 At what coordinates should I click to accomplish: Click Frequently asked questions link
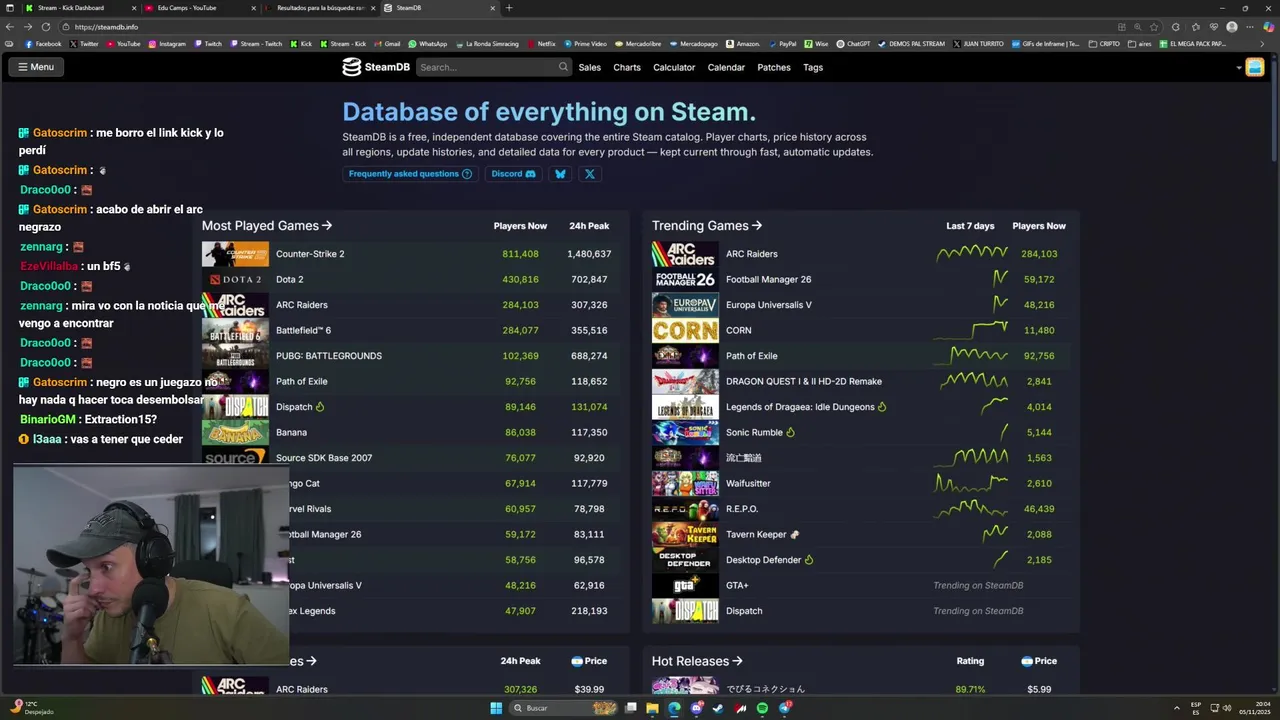(x=410, y=174)
